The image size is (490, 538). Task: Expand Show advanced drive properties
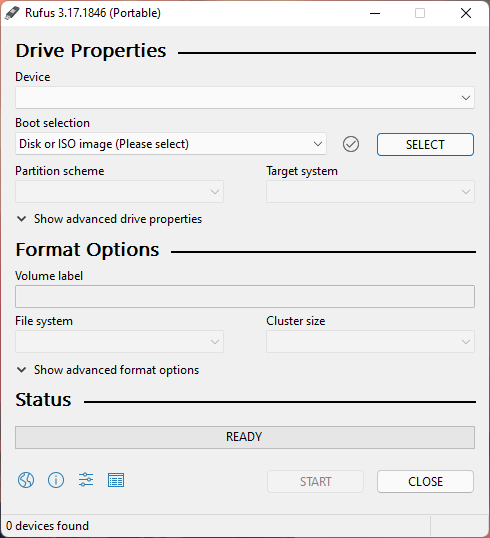pyautogui.click(x=109, y=219)
